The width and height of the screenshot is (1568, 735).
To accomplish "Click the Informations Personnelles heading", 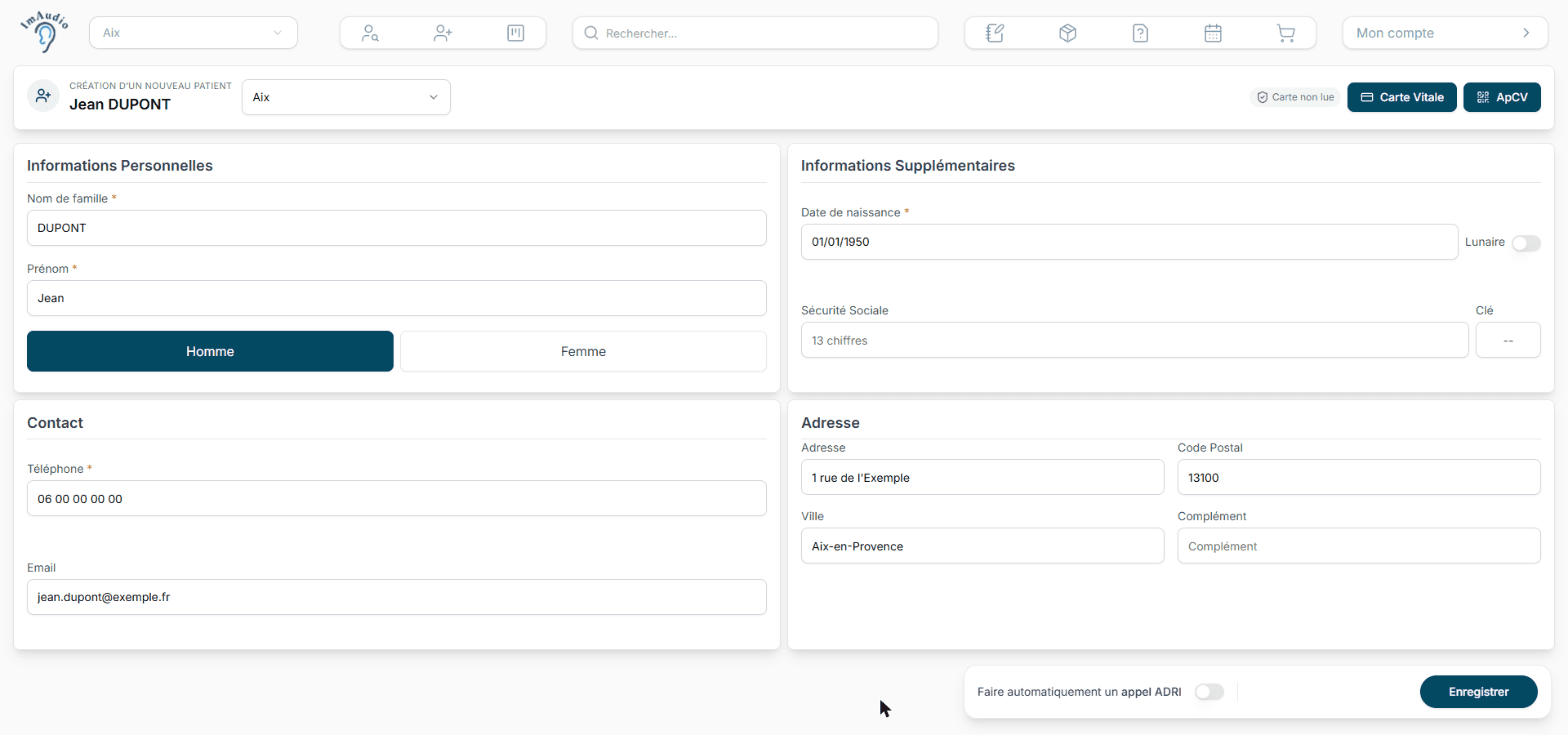I will click(120, 166).
